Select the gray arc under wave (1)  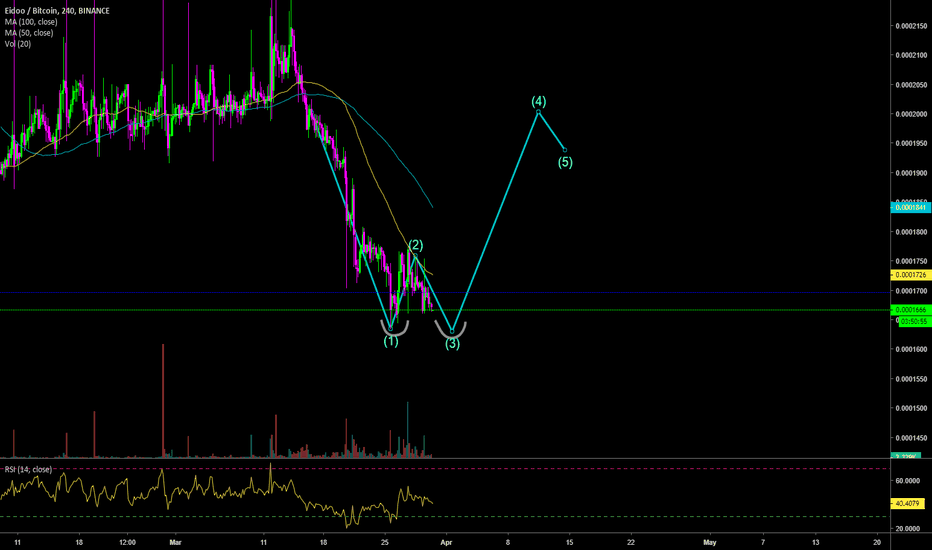pyautogui.click(x=395, y=329)
